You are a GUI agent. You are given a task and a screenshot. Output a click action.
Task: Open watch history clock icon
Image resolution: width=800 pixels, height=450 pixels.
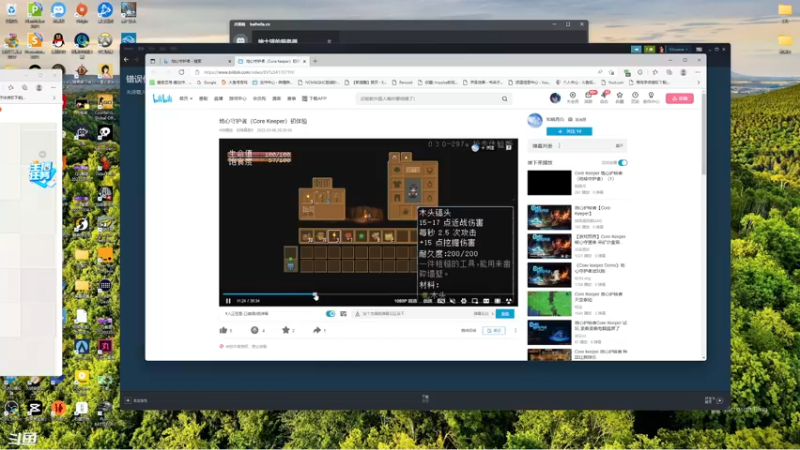pyautogui.click(x=635, y=97)
